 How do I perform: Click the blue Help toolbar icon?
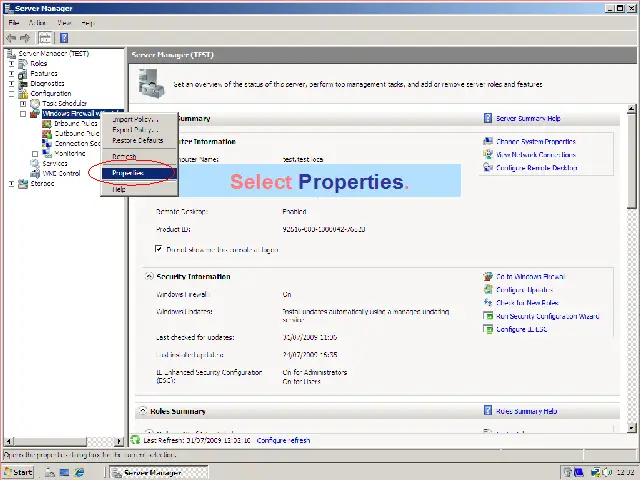[64, 38]
